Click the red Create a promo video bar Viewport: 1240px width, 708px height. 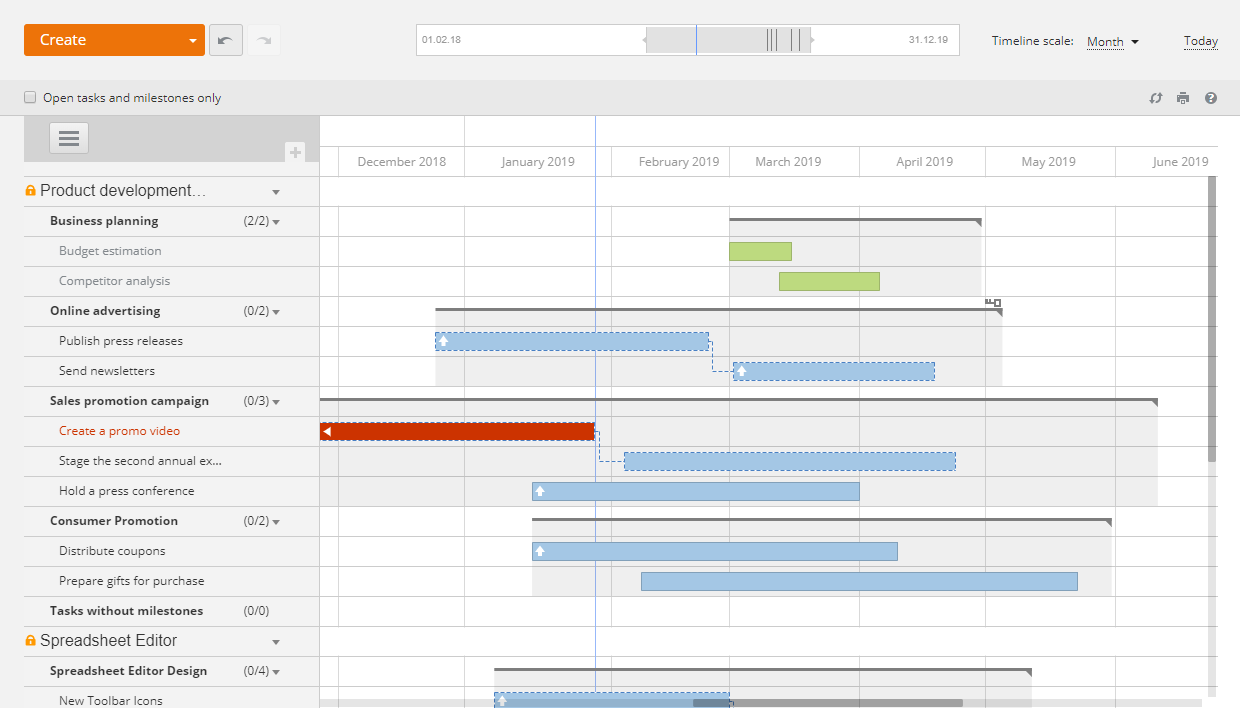[457, 431]
